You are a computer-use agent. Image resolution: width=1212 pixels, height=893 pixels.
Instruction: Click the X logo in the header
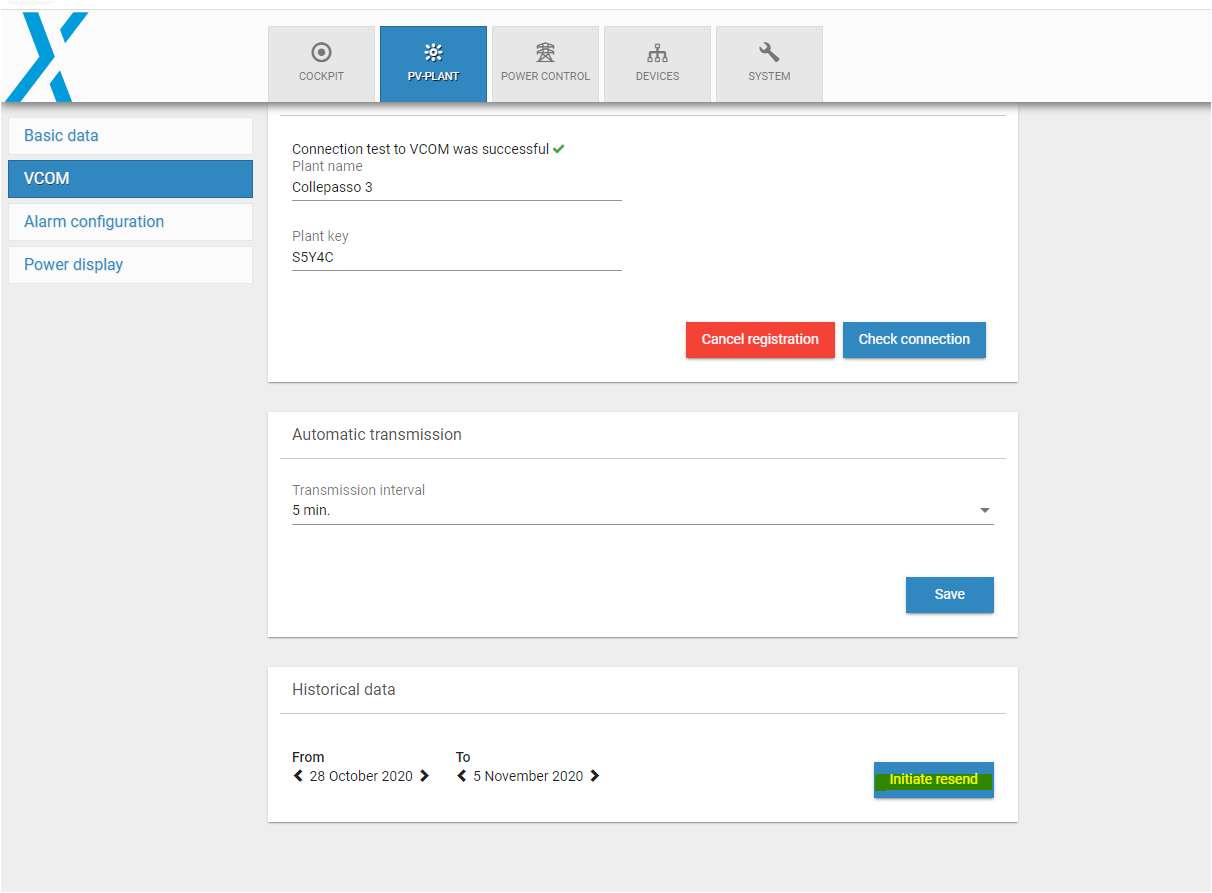pos(48,56)
